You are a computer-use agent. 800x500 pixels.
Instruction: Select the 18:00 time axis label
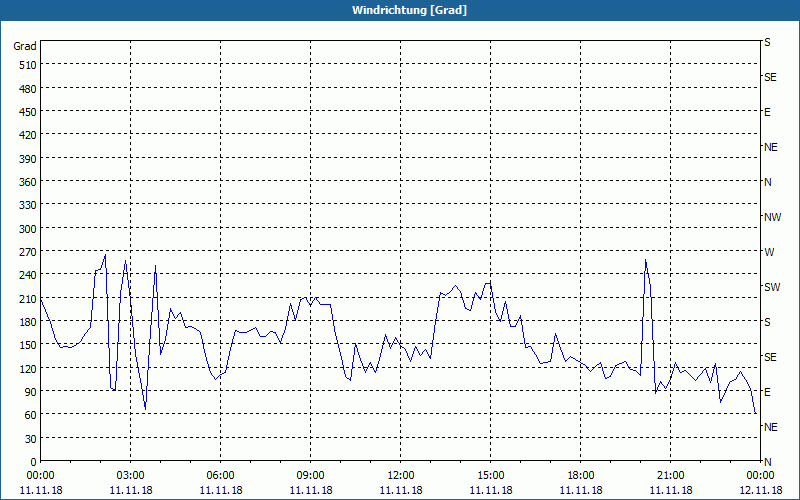580,475
